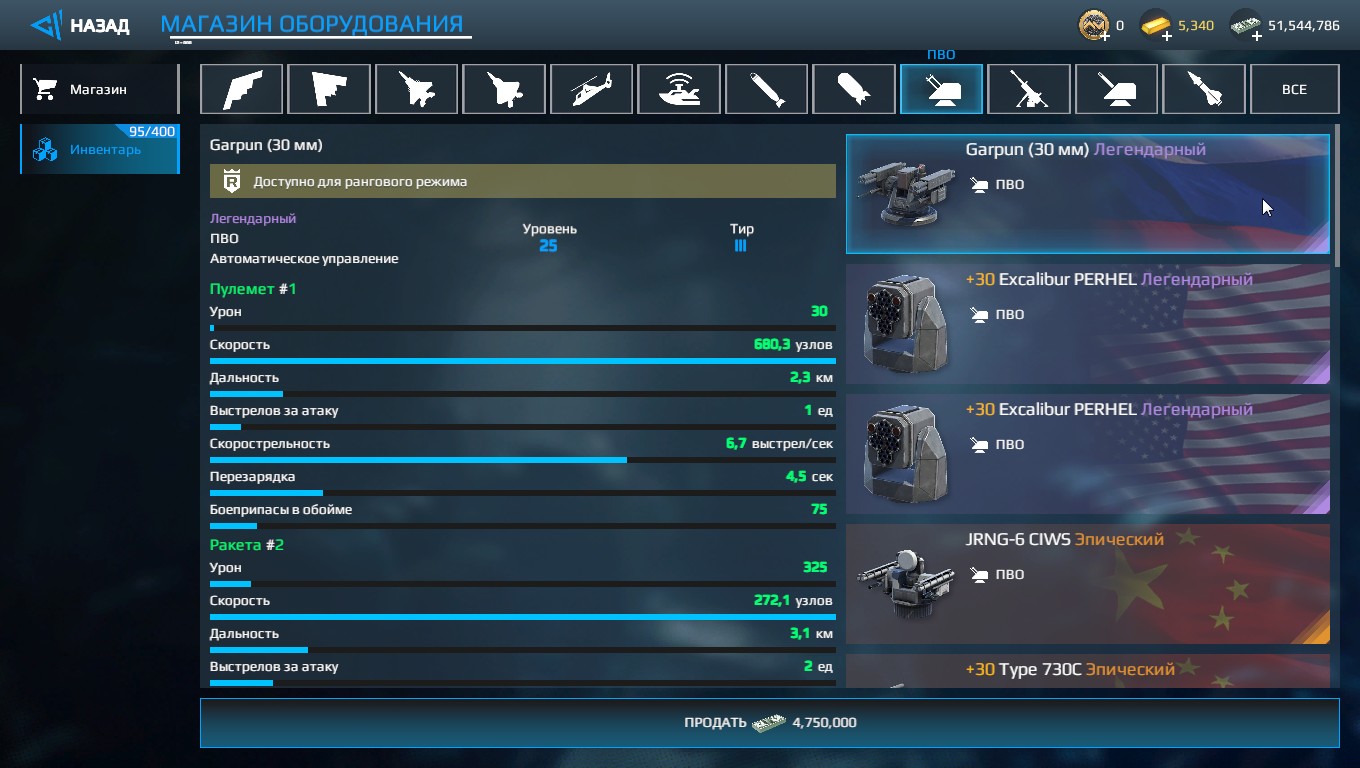
Task: Select JRNG-6 CIWS Эпический item
Action: 1088,584
